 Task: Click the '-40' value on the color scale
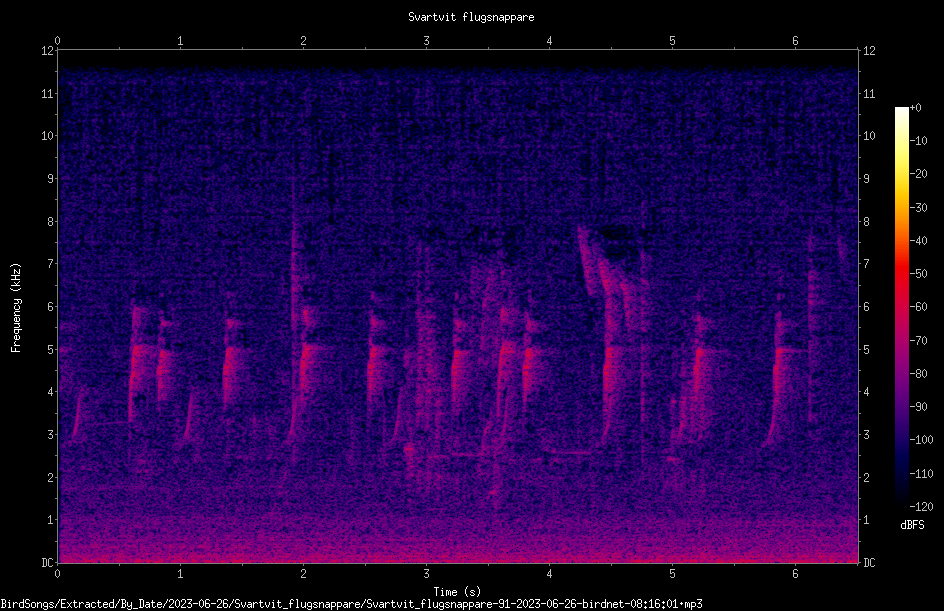coord(919,241)
